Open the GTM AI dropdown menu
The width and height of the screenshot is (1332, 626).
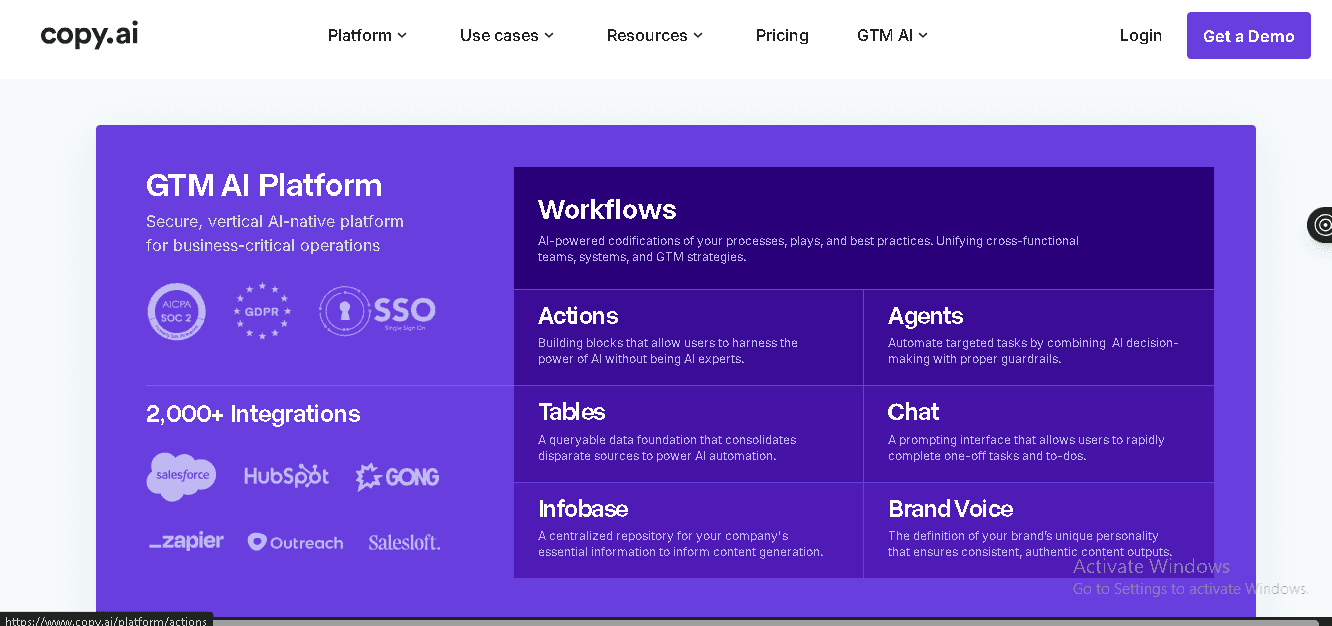[892, 35]
